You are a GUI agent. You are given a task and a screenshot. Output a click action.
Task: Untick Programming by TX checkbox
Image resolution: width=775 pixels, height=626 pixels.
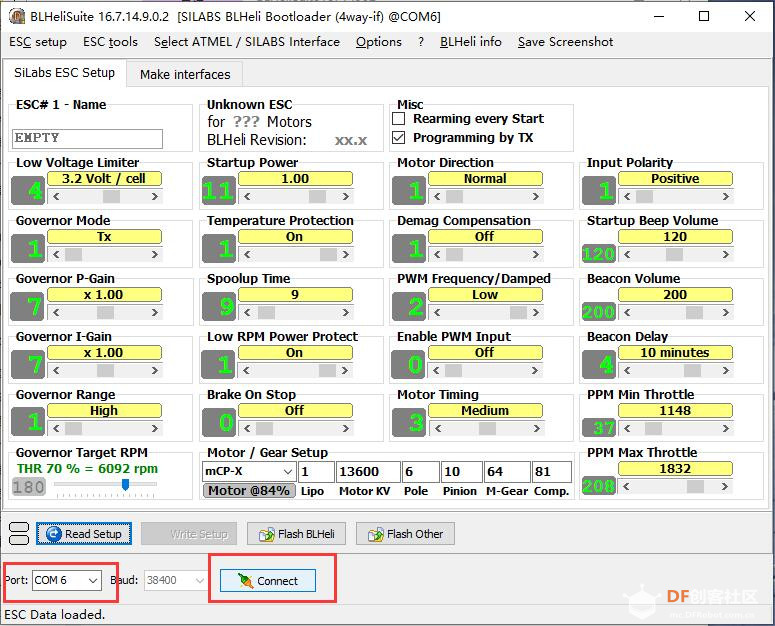[x=398, y=137]
